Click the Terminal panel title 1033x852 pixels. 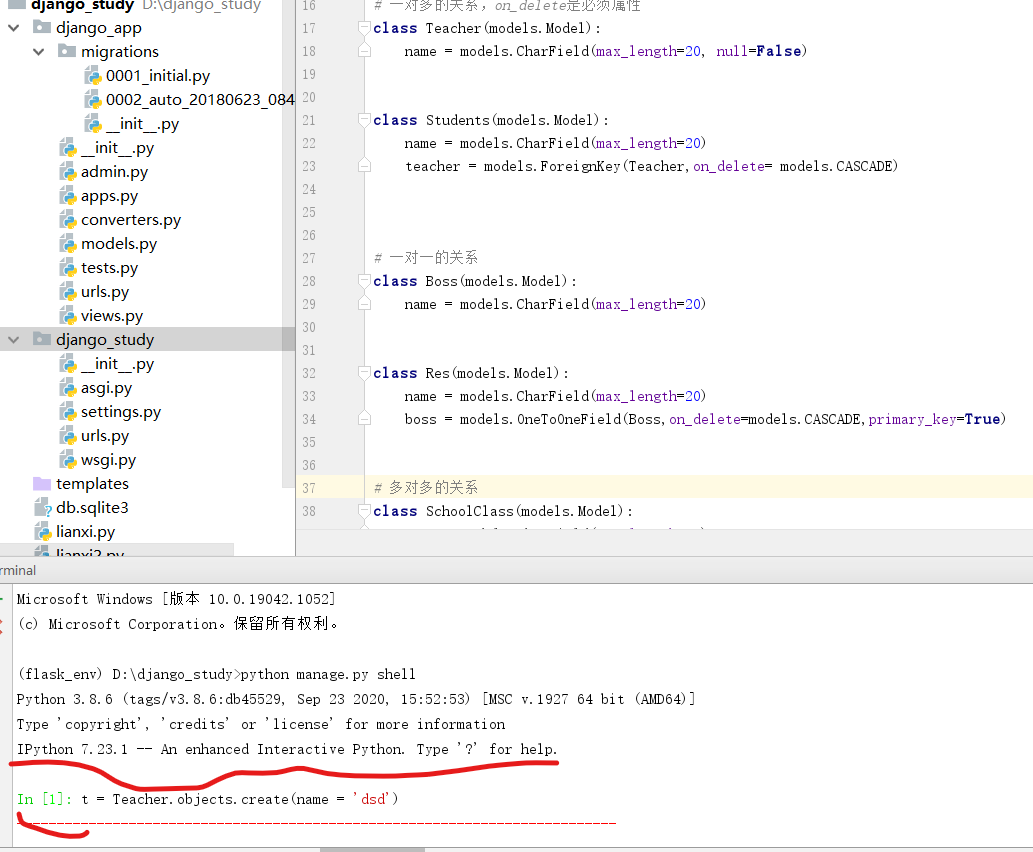coord(18,571)
